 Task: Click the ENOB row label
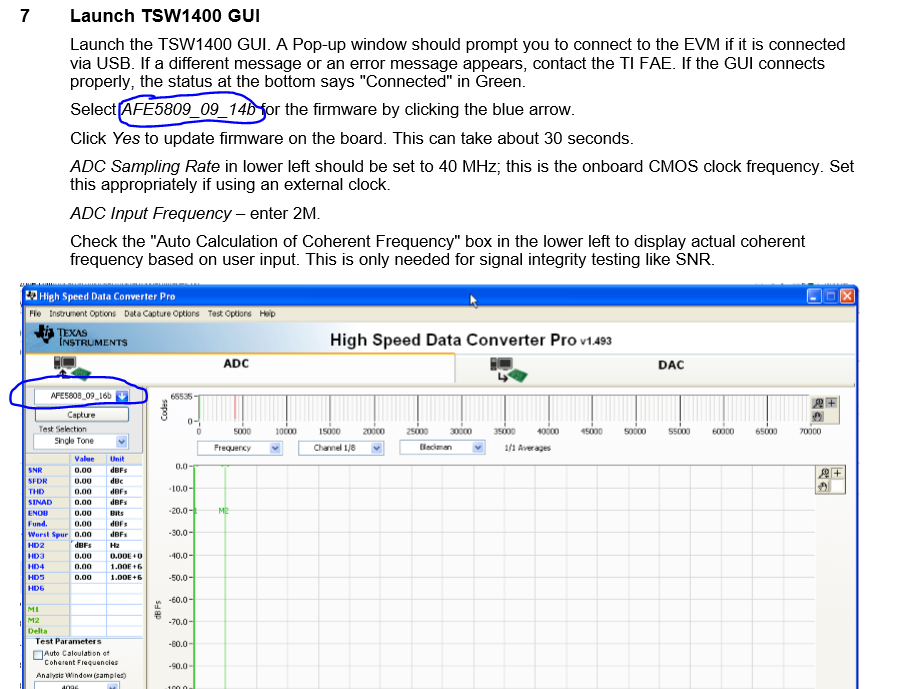point(38,513)
